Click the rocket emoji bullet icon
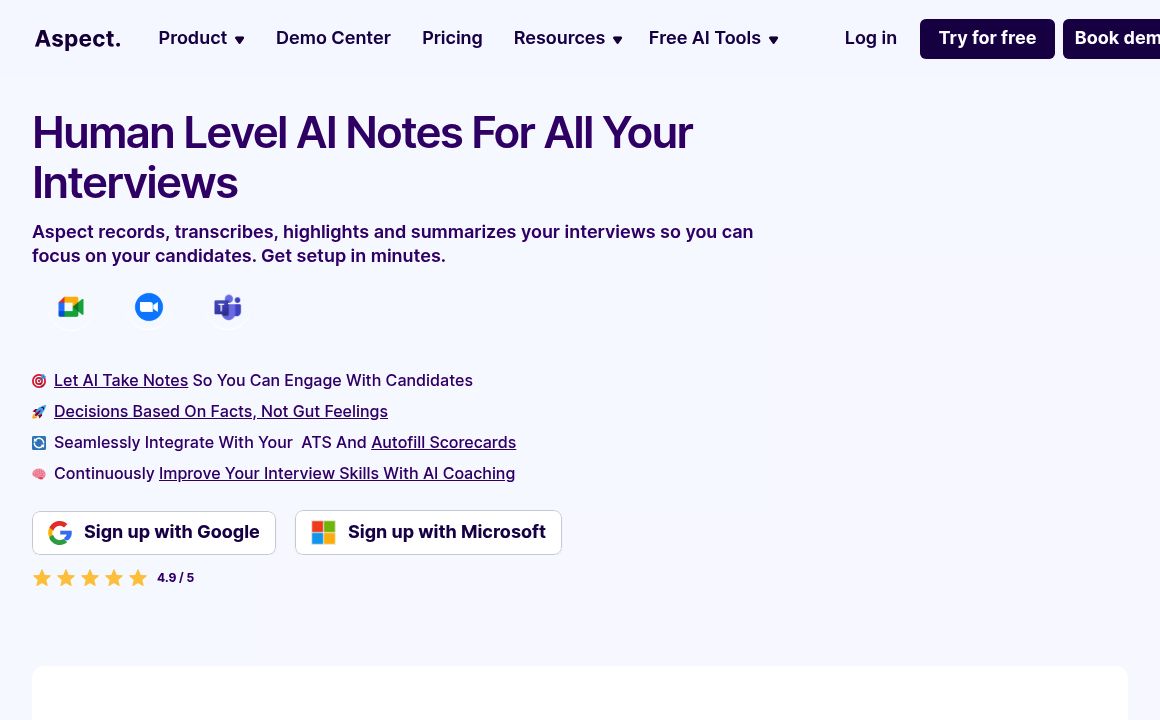The height and width of the screenshot is (720, 1160). pos(39,412)
